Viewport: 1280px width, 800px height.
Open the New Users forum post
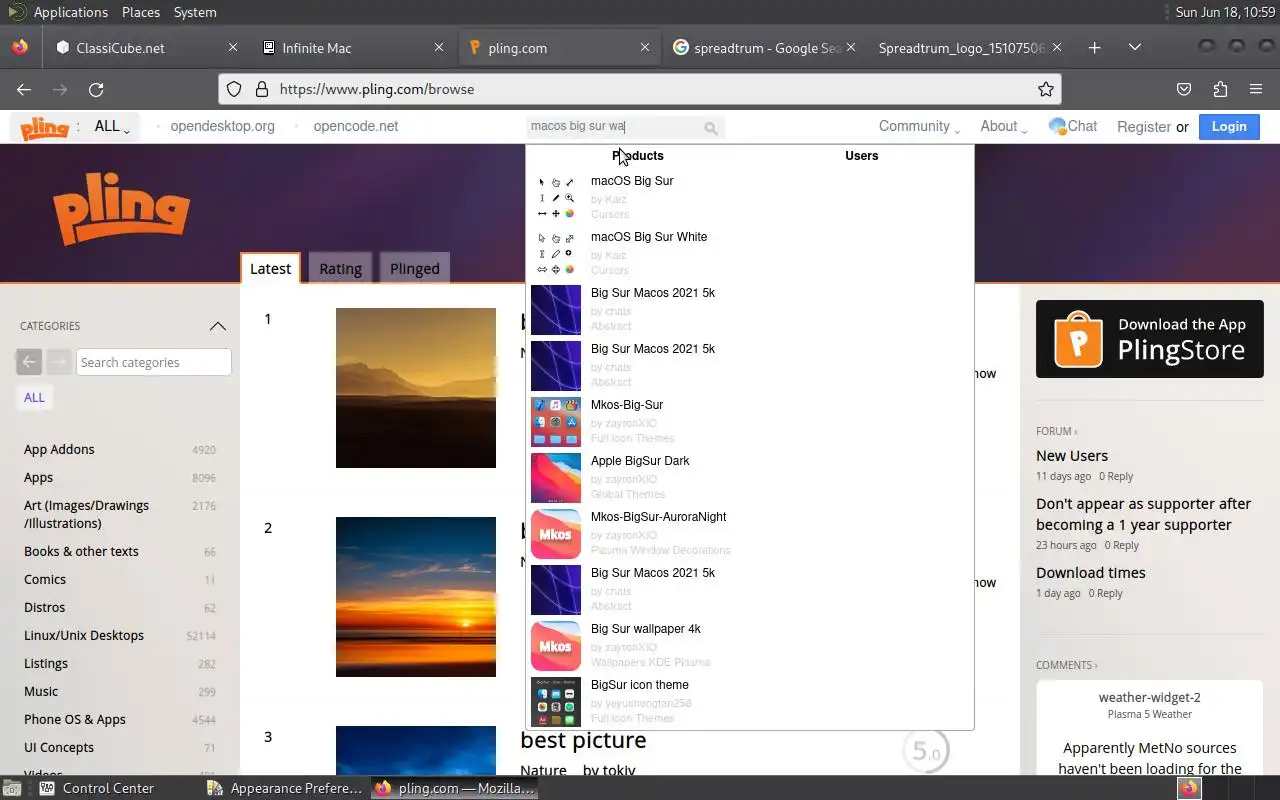pos(1072,455)
